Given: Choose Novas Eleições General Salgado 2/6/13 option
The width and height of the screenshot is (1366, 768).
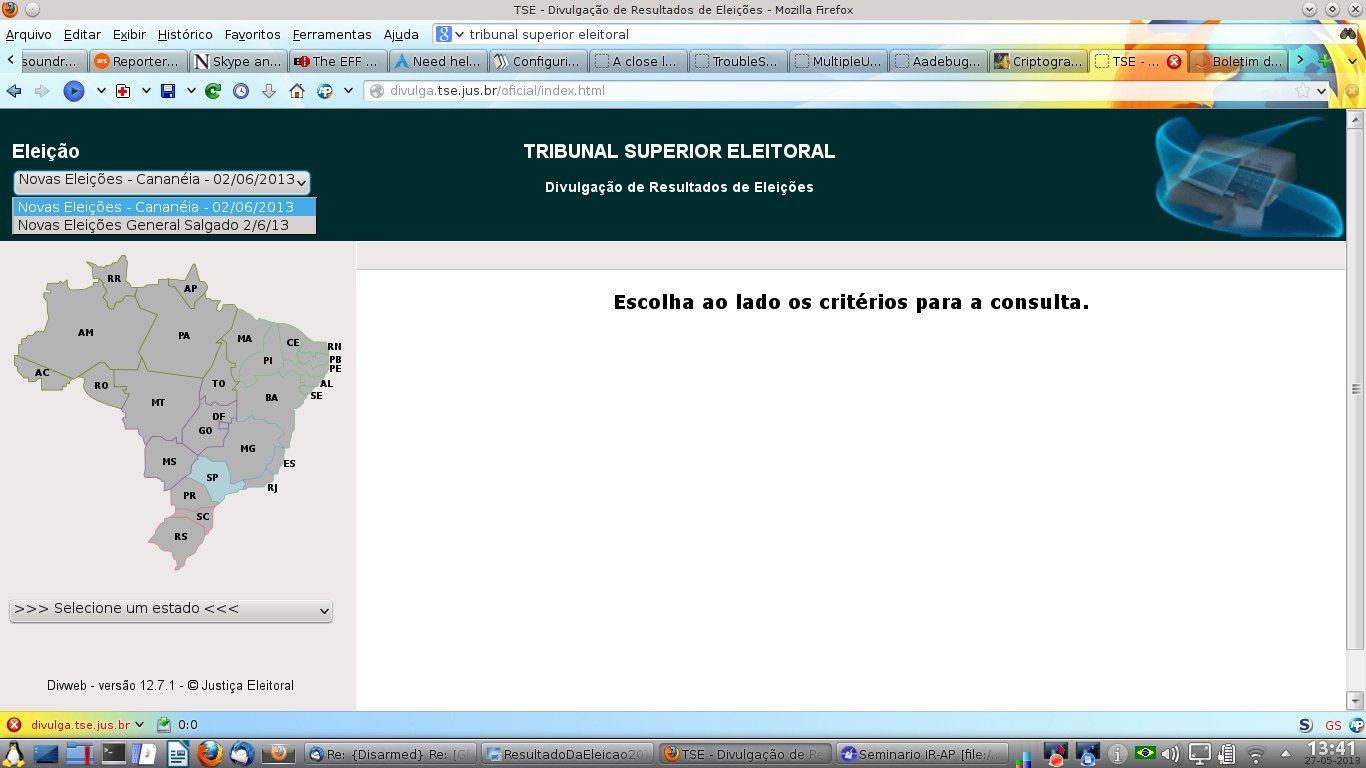Looking at the screenshot, I should point(153,225).
